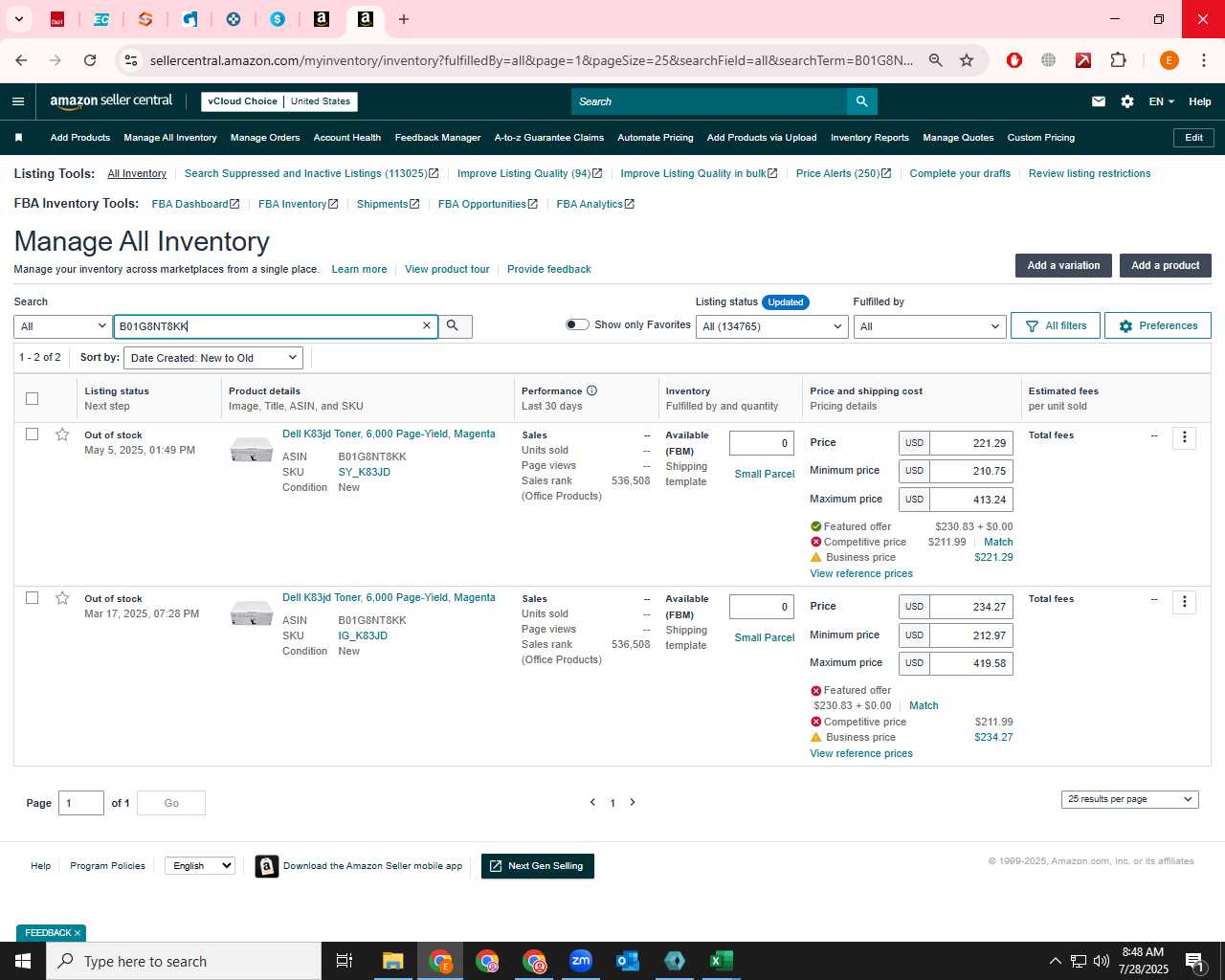Clear the B01G8NT8KK search term with X
Viewport: 1225px width, 980px height.
(427, 326)
